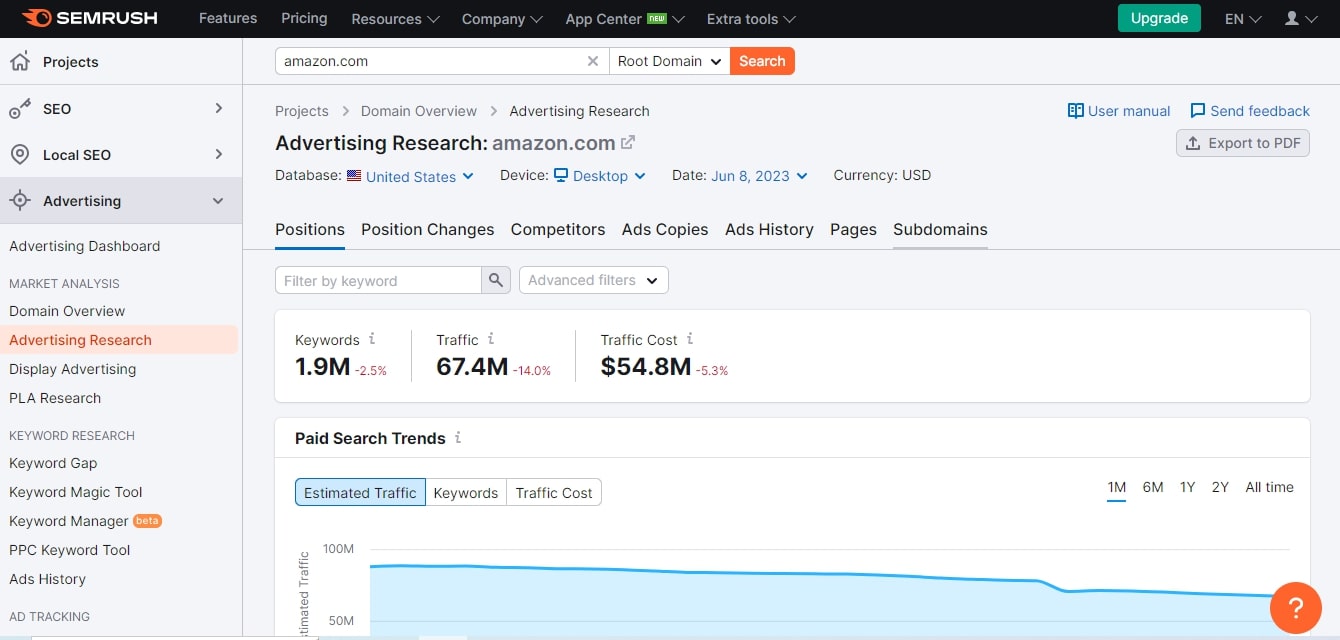Switch to the Positions tab

[310, 229]
